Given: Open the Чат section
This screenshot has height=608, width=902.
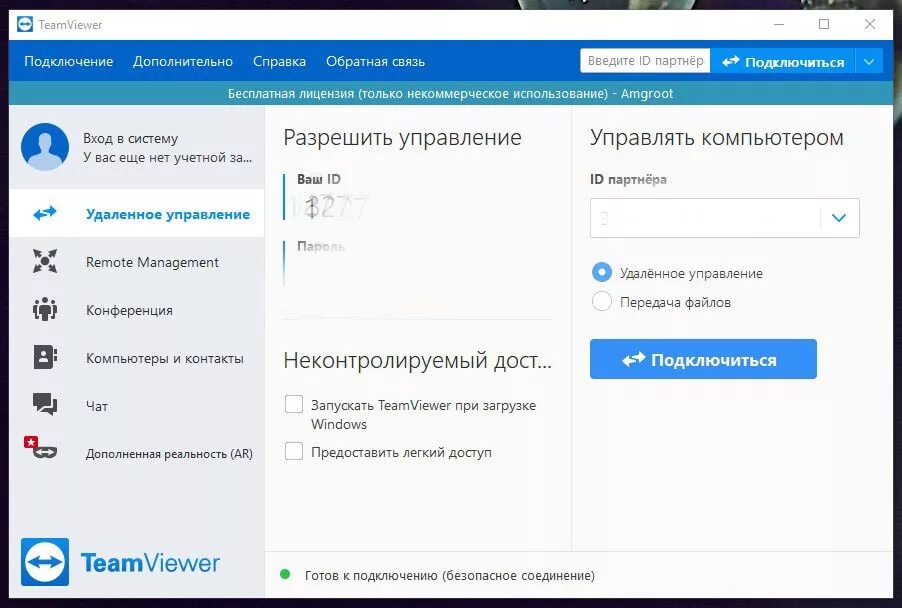Looking at the screenshot, I should pyautogui.click(x=137, y=406).
